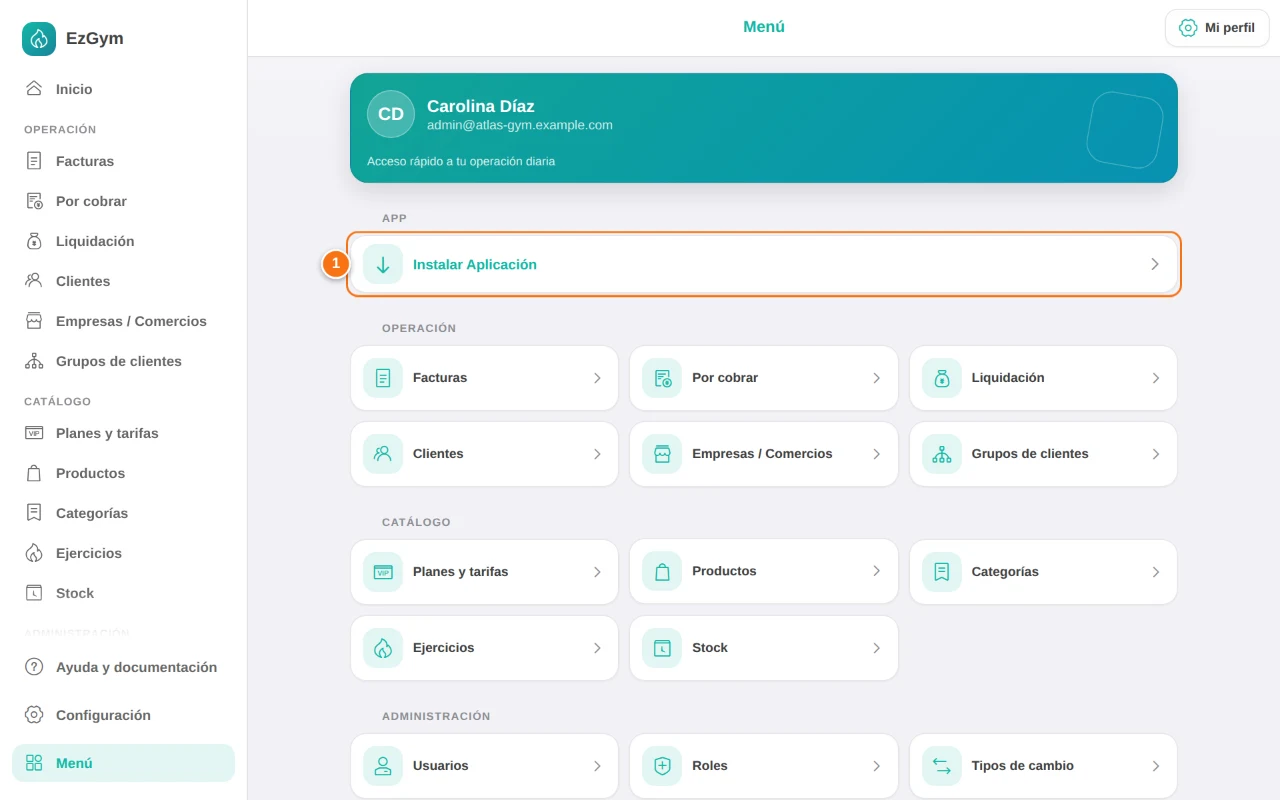
Task: Click the Usuarios person icon on card
Action: [383, 766]
